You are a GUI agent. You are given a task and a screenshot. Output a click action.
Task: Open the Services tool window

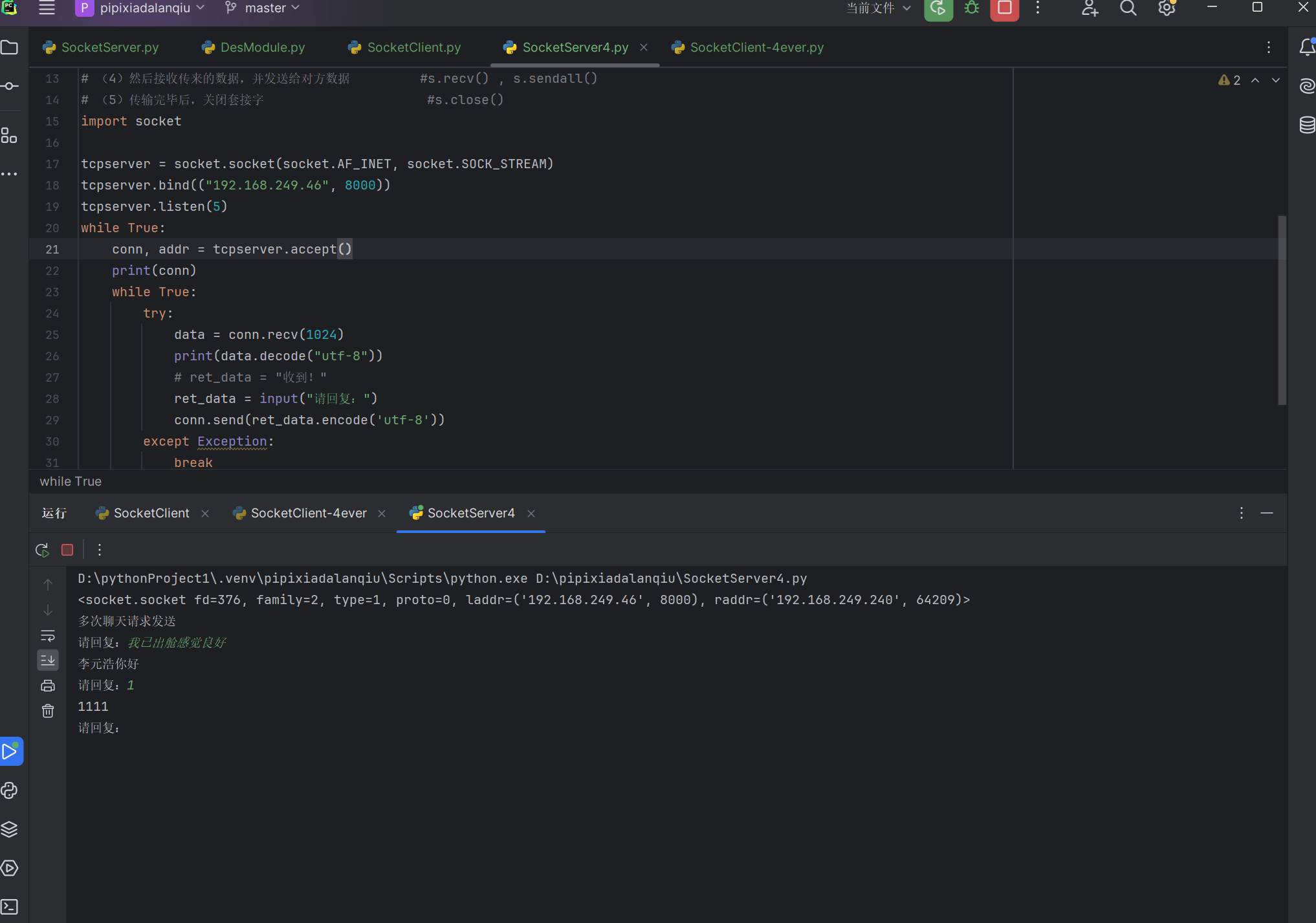(x=10, y=868)
